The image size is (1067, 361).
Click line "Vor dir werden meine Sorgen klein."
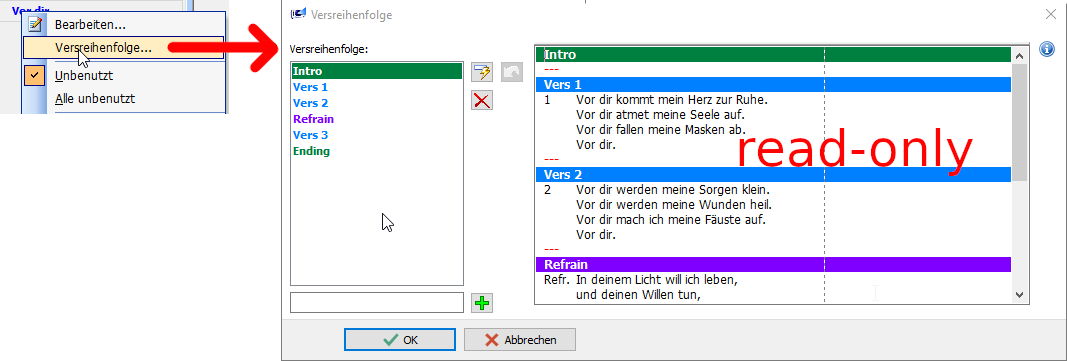(673, 190)
